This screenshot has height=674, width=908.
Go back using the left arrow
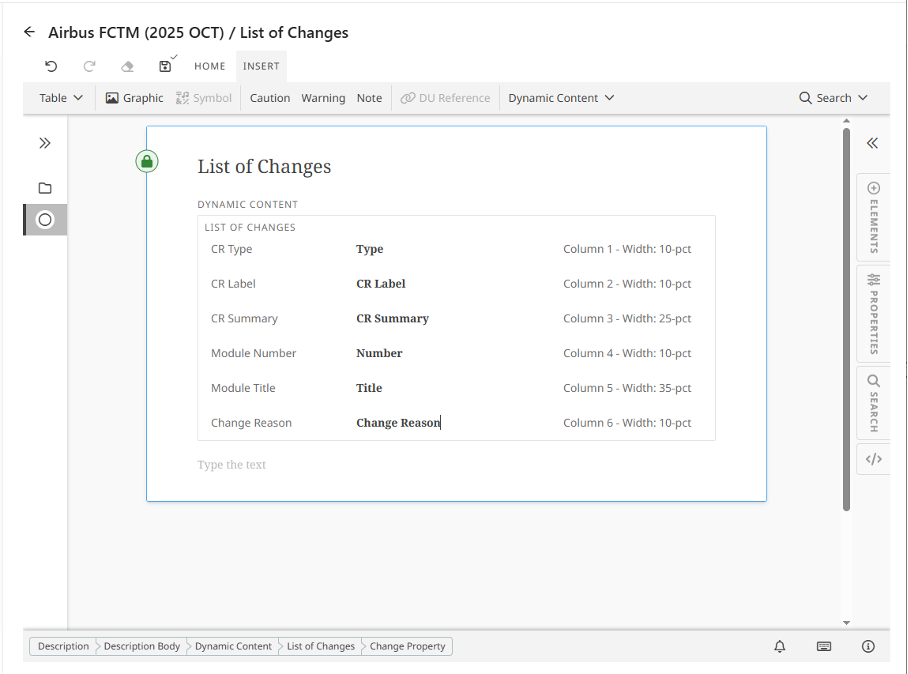[x=30, y=32]
